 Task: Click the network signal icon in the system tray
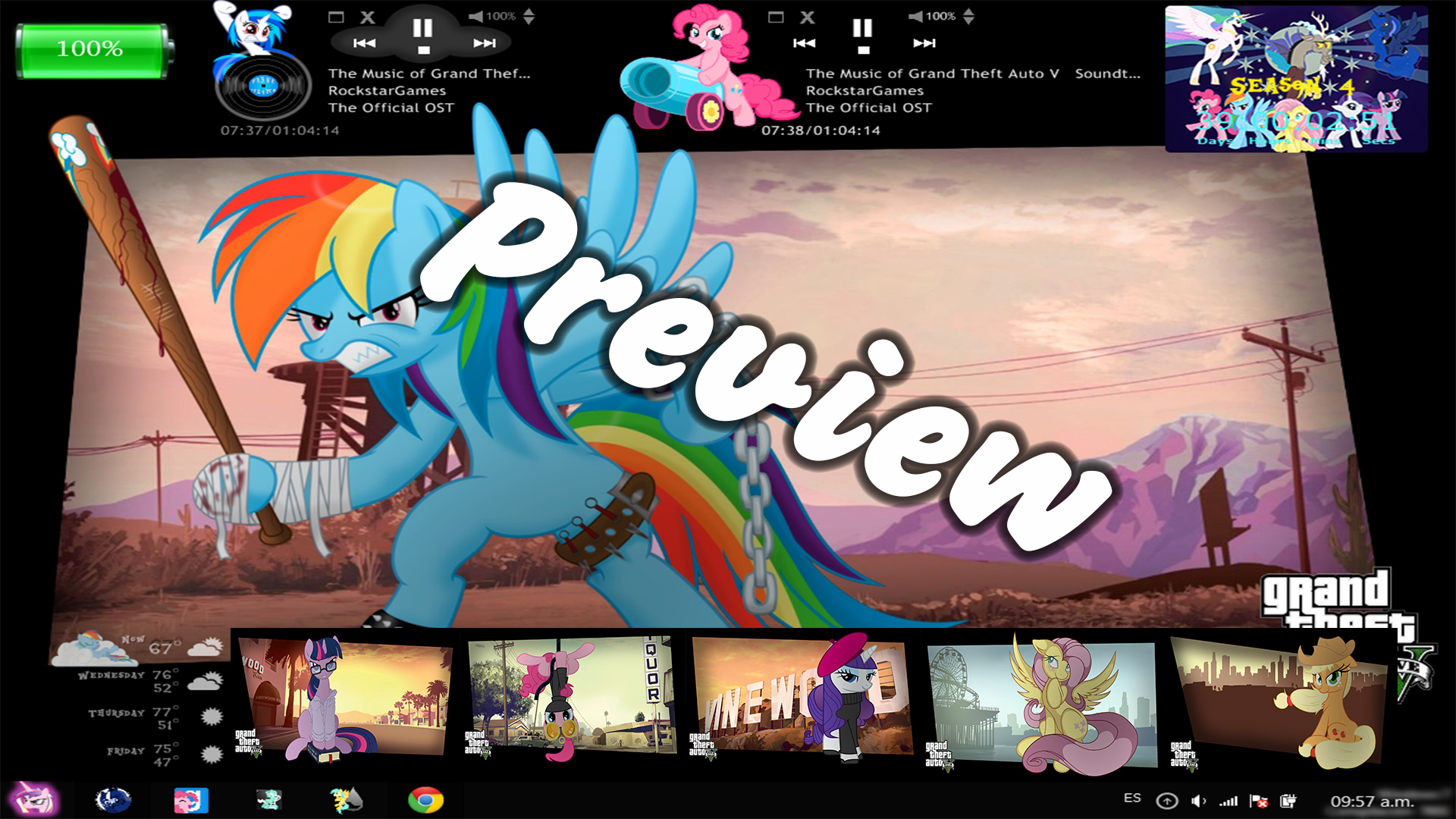coord(1227,800)
